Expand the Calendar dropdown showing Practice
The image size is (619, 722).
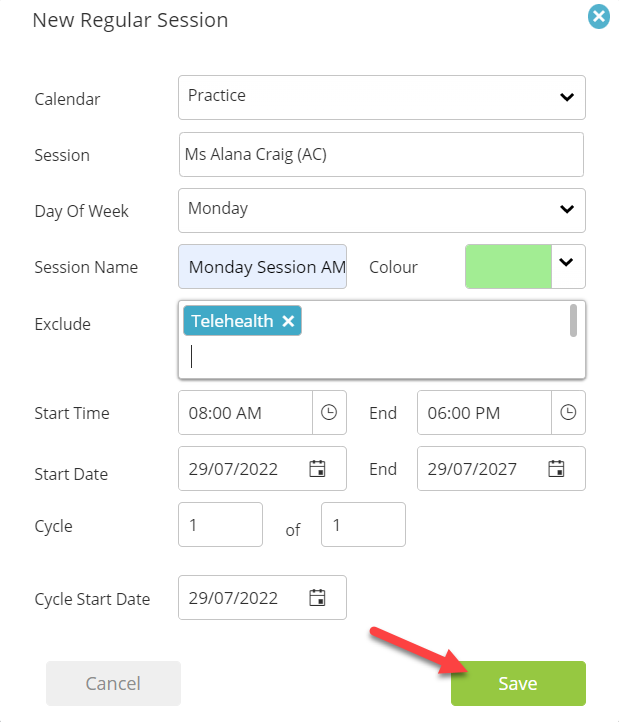click(382, 97)
